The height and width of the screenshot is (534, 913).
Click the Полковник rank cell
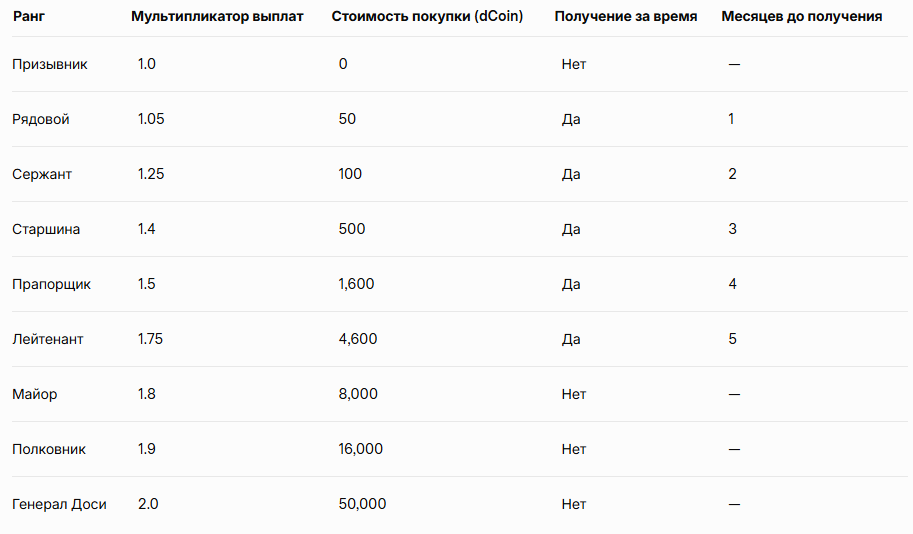point(49,449)
